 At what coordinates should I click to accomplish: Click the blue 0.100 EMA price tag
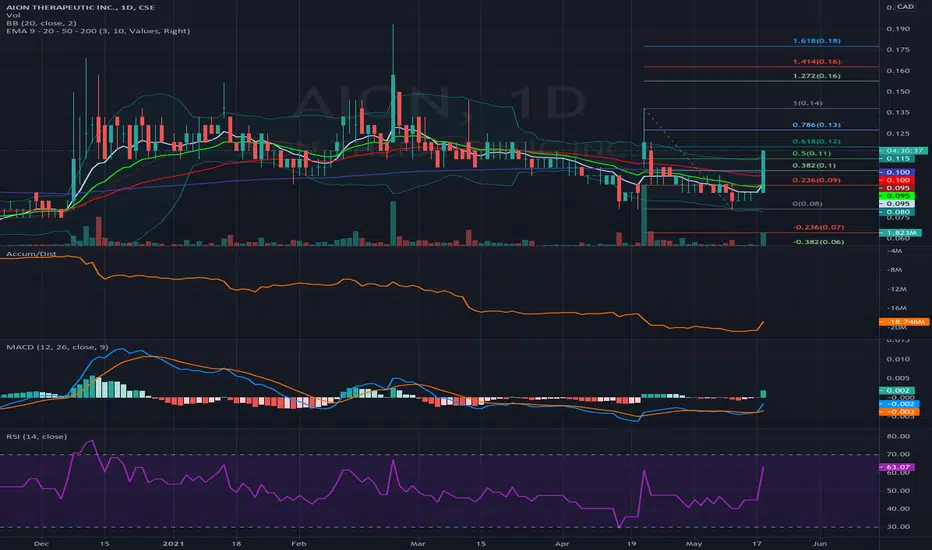(x=897, y=172)
